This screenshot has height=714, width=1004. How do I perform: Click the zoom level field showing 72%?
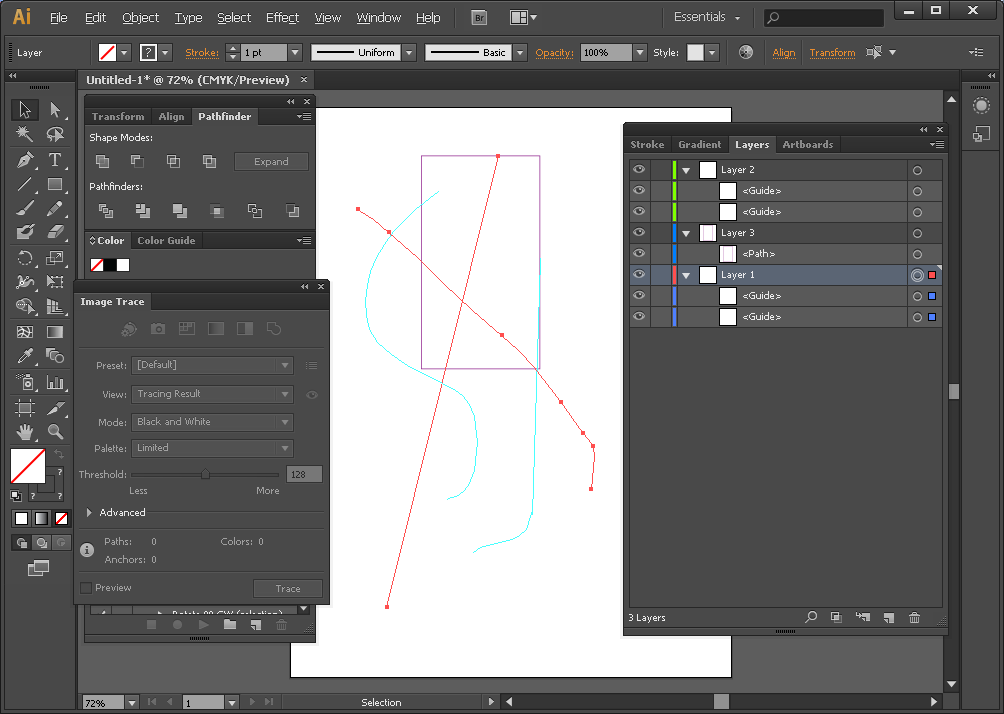click(x=103, y=702)
